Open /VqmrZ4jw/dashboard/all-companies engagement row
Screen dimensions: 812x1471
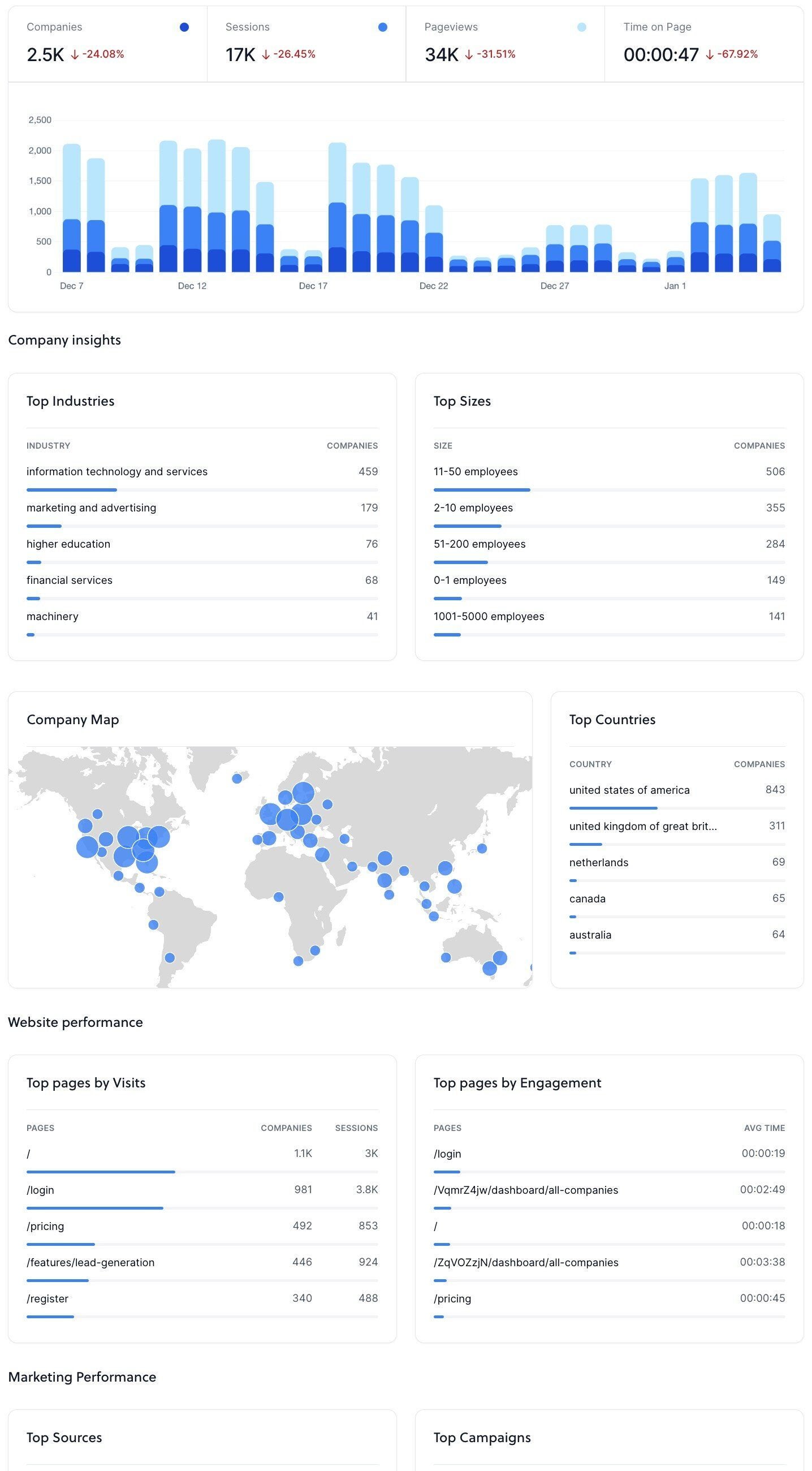click(525, 1190)
